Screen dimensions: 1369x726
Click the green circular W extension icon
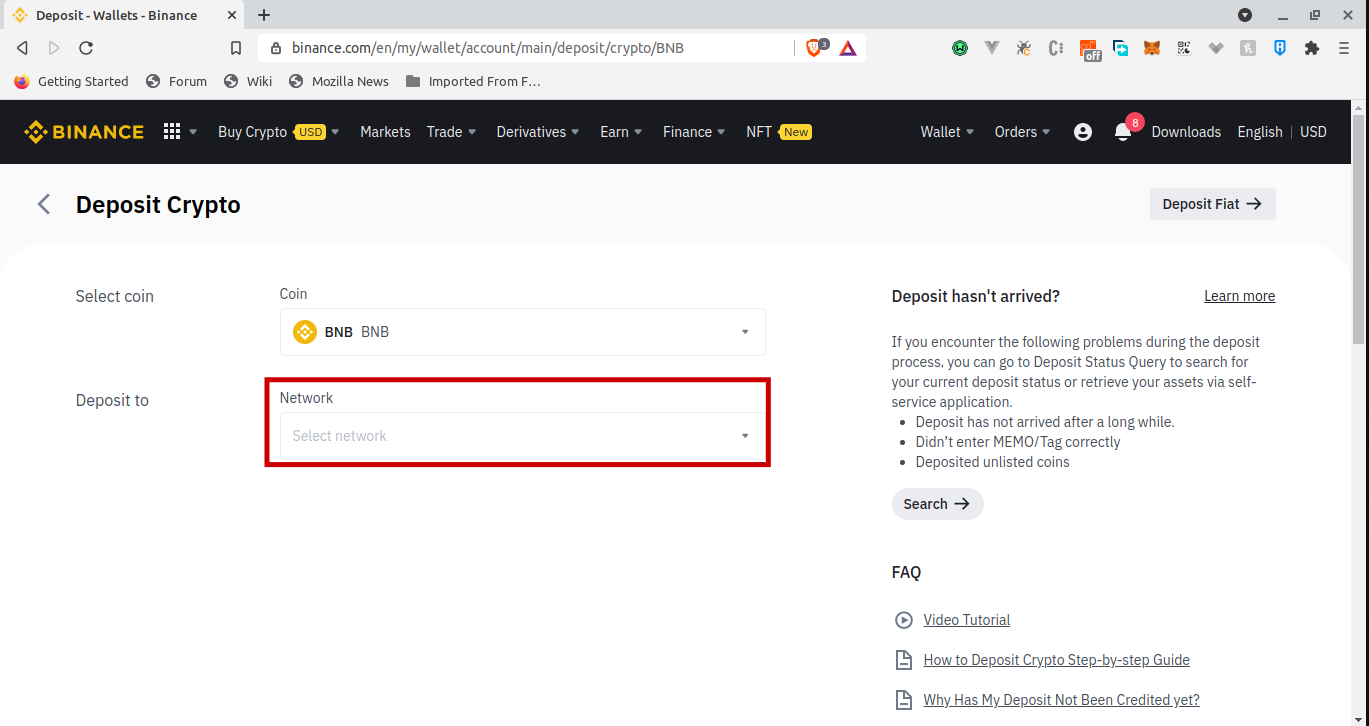(960, 47)
